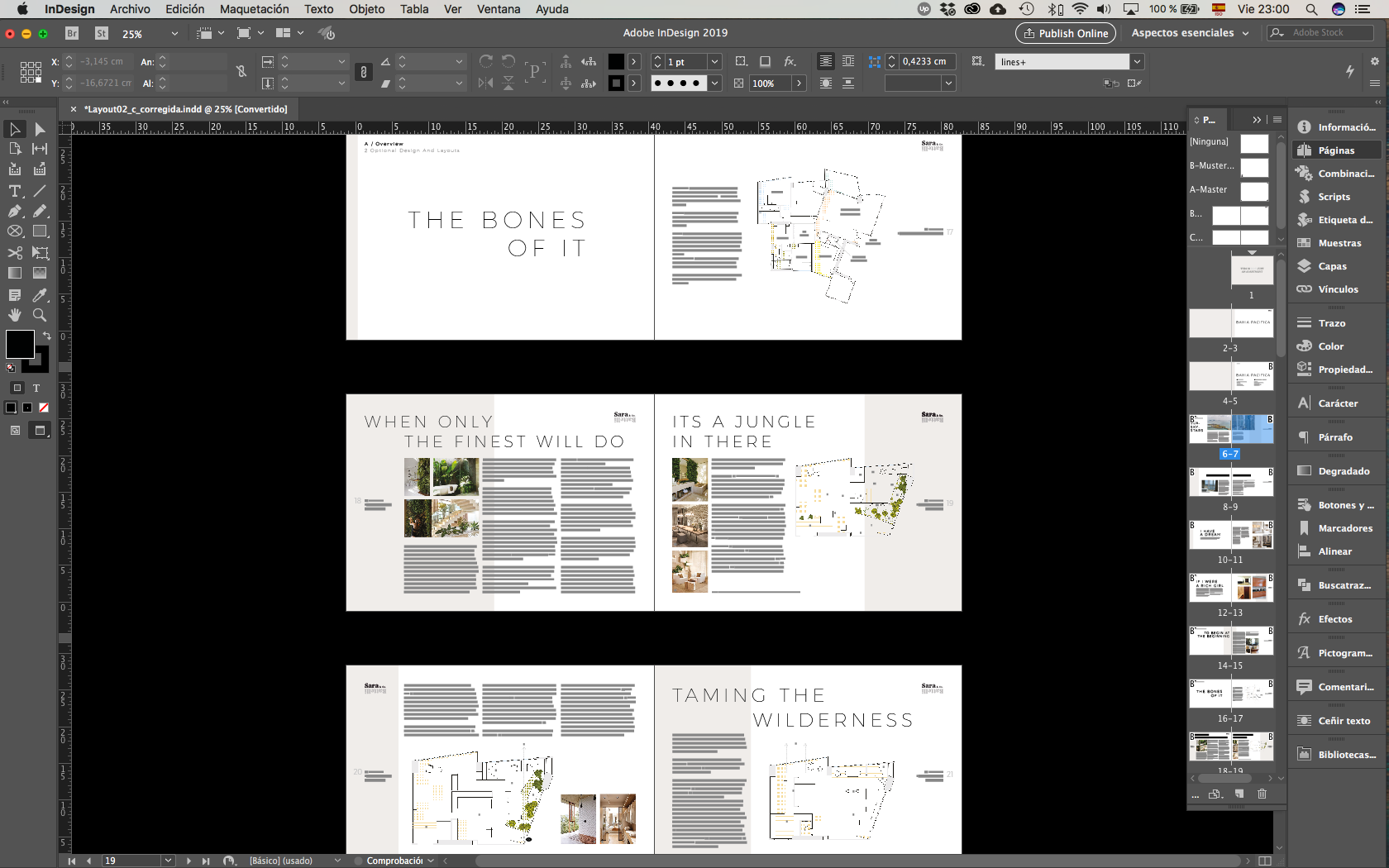Toggle formatting affects container
This screenshot has height=868, width=1389.
coord(17,388)
